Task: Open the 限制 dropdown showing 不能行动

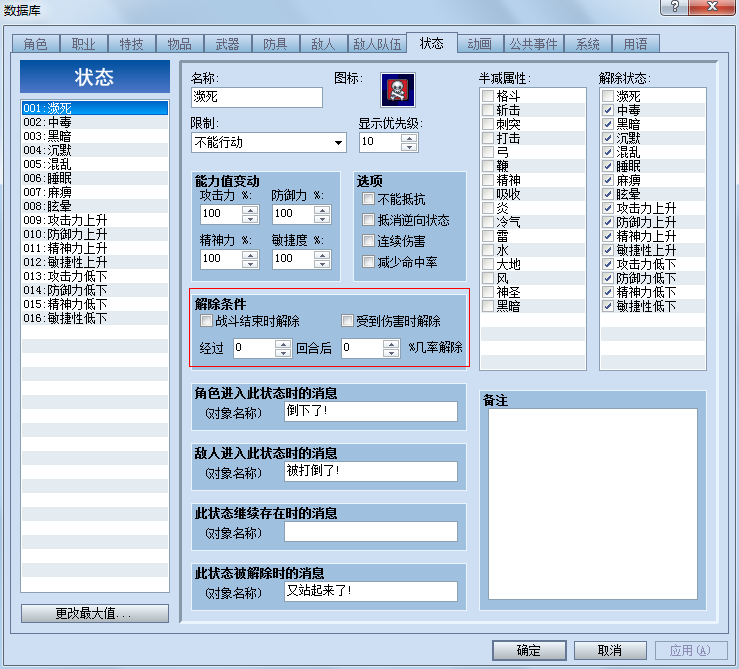Action: click(x=269, y=142)
